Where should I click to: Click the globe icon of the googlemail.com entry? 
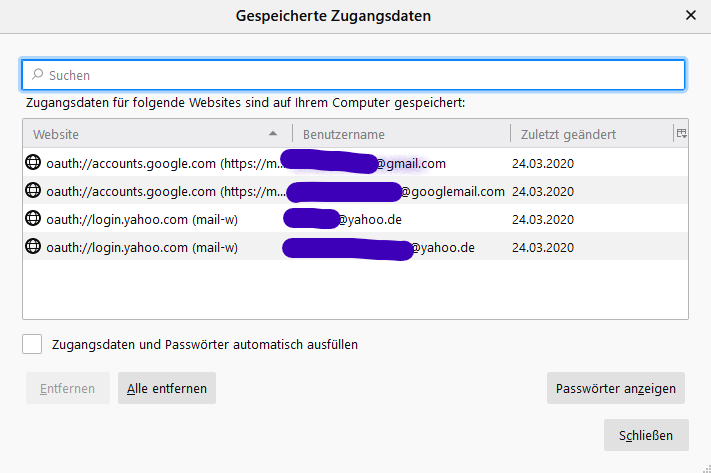point(33,191)
